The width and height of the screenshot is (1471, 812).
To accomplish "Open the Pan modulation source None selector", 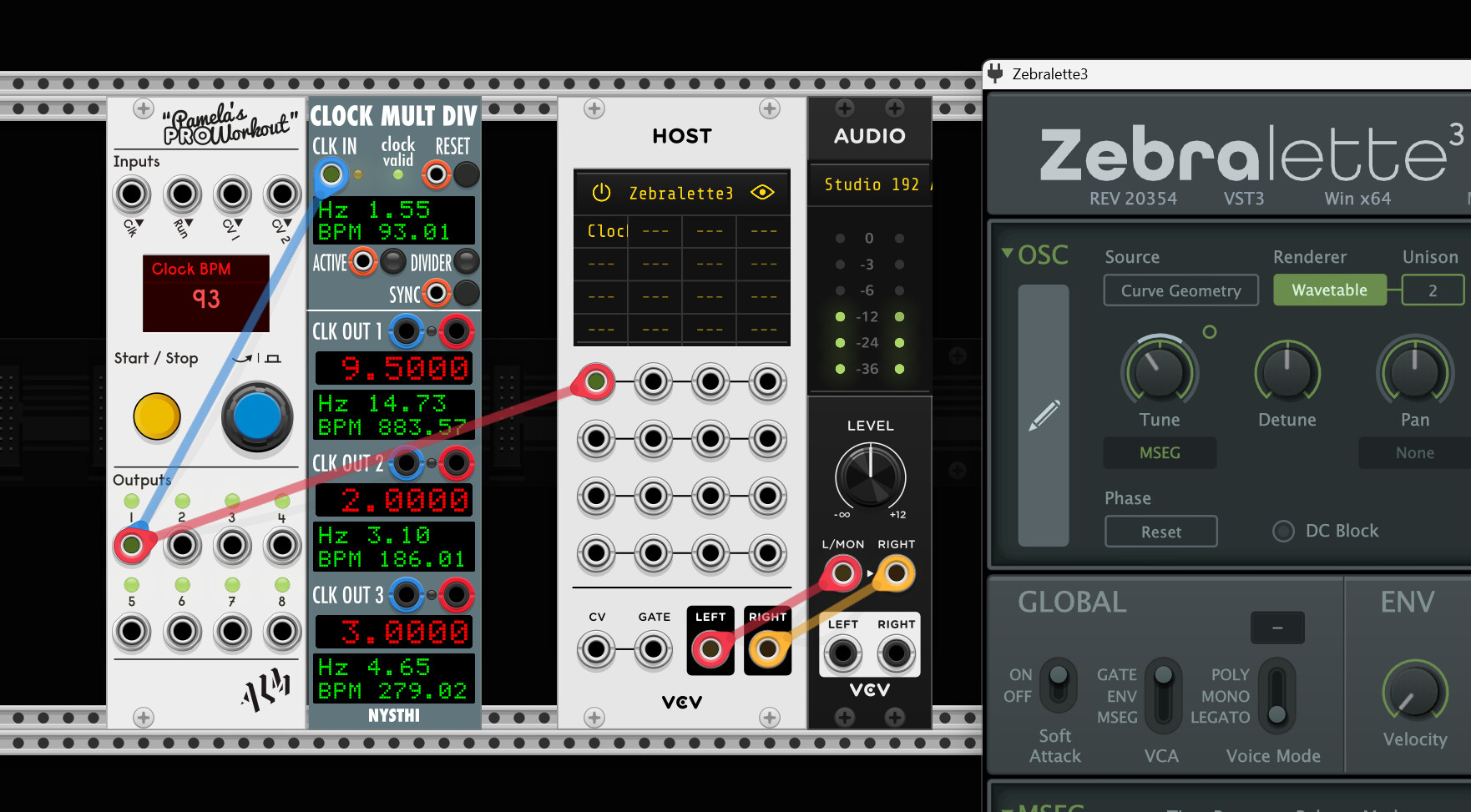I will [x=1414, y=453].
